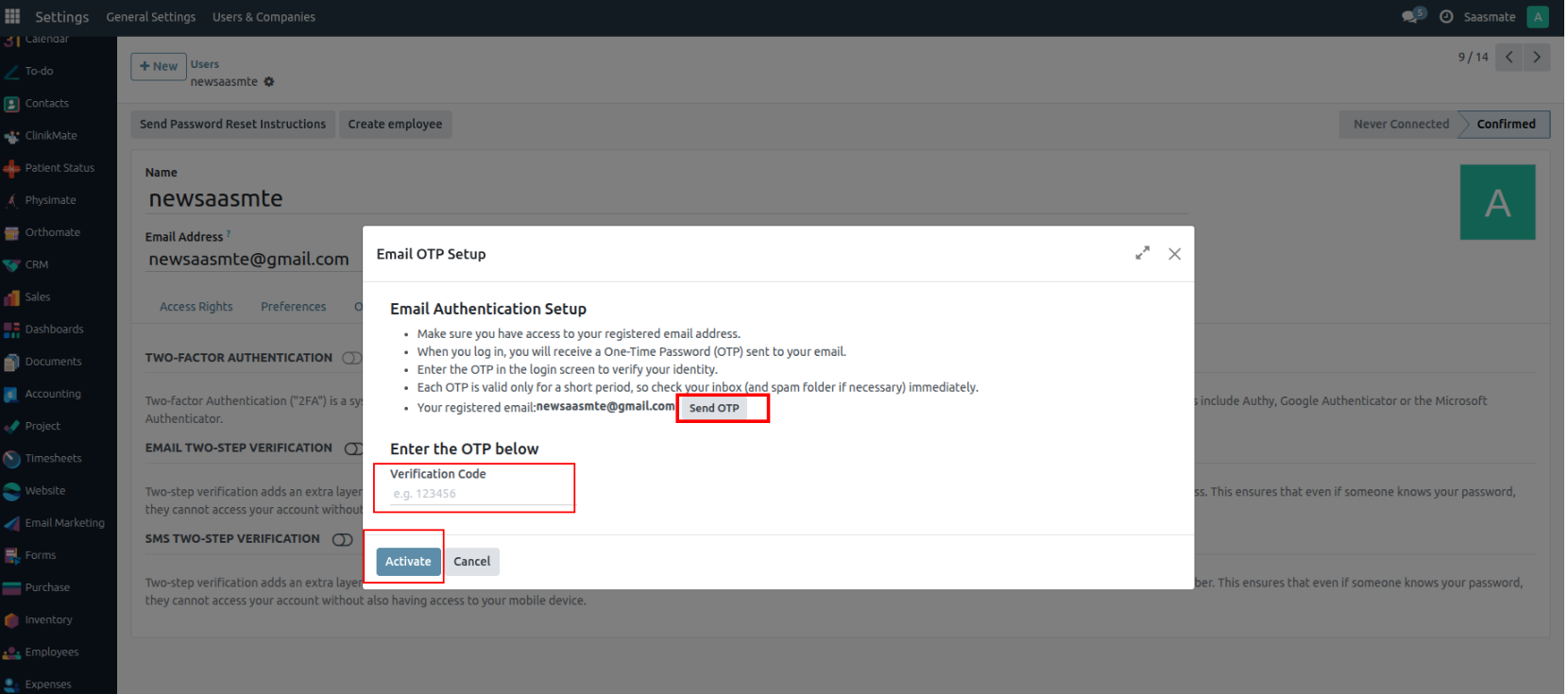Open Timesheets in the sidebar
The width and height of the screenshot is (1568, 694).
pyautogui.click(x=53, y=459)
